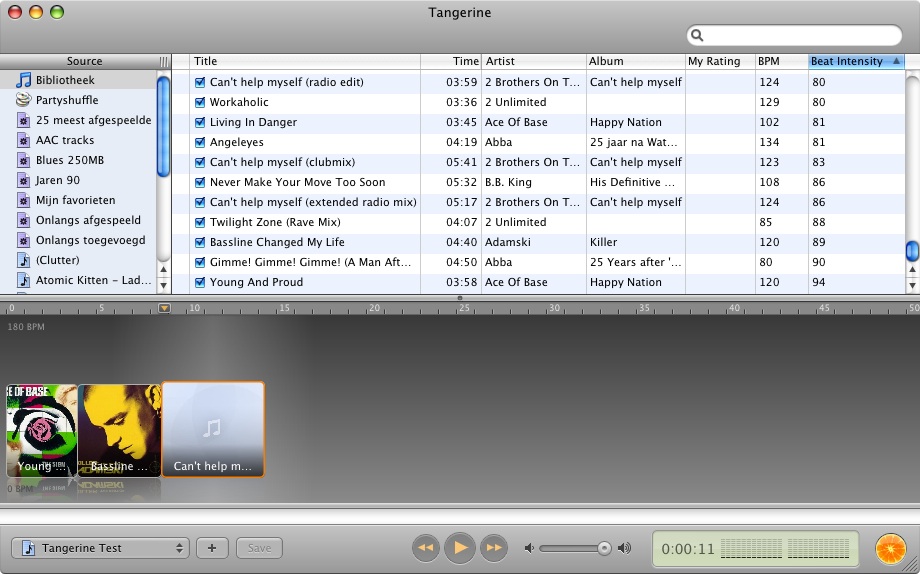Adjust the volume slider knob

pyautogui.click(x=604, y=548)
